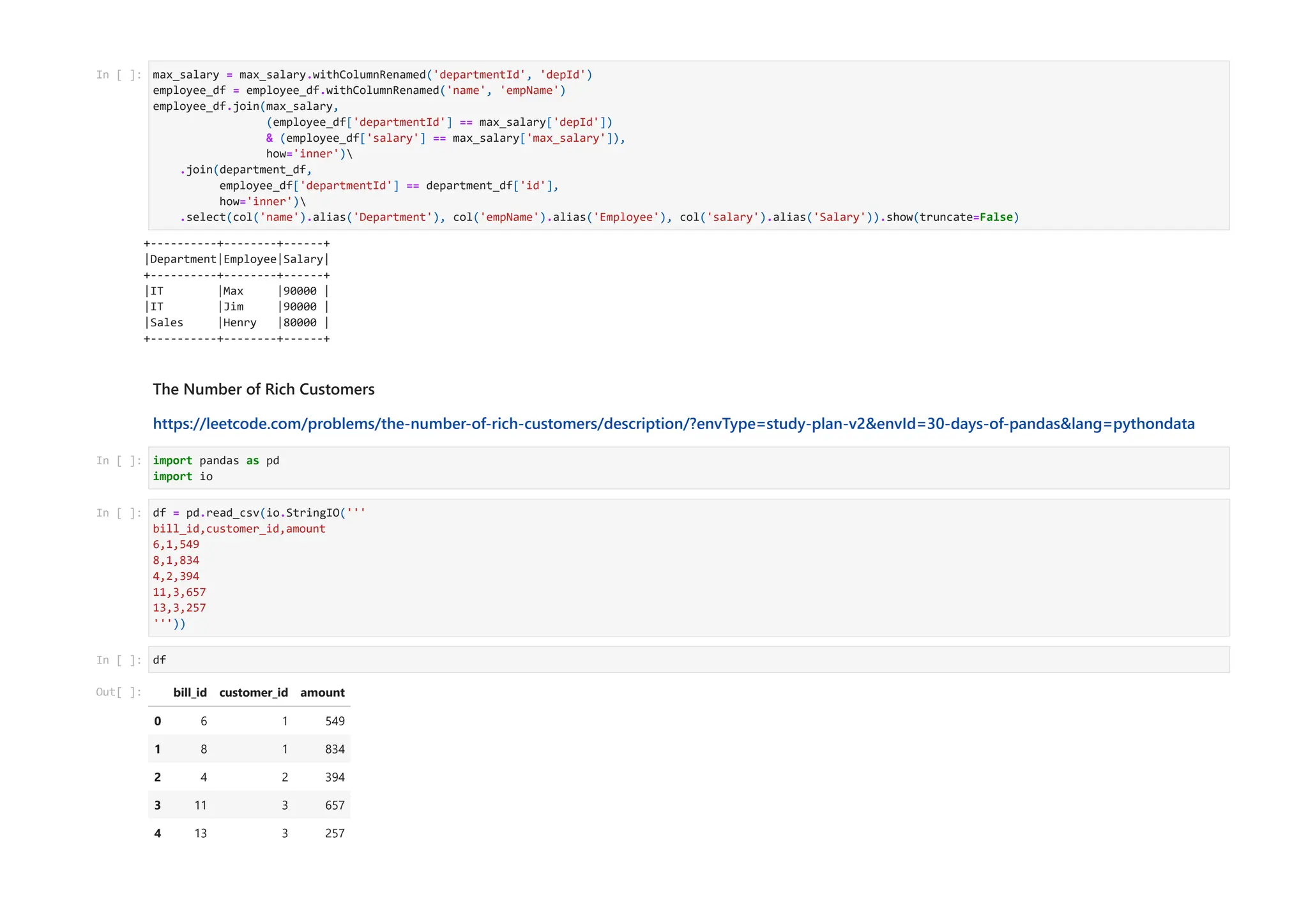Click the csv line '6,1,549' in code
Screen dimensions: 1308x924
[x=176, y=545]
